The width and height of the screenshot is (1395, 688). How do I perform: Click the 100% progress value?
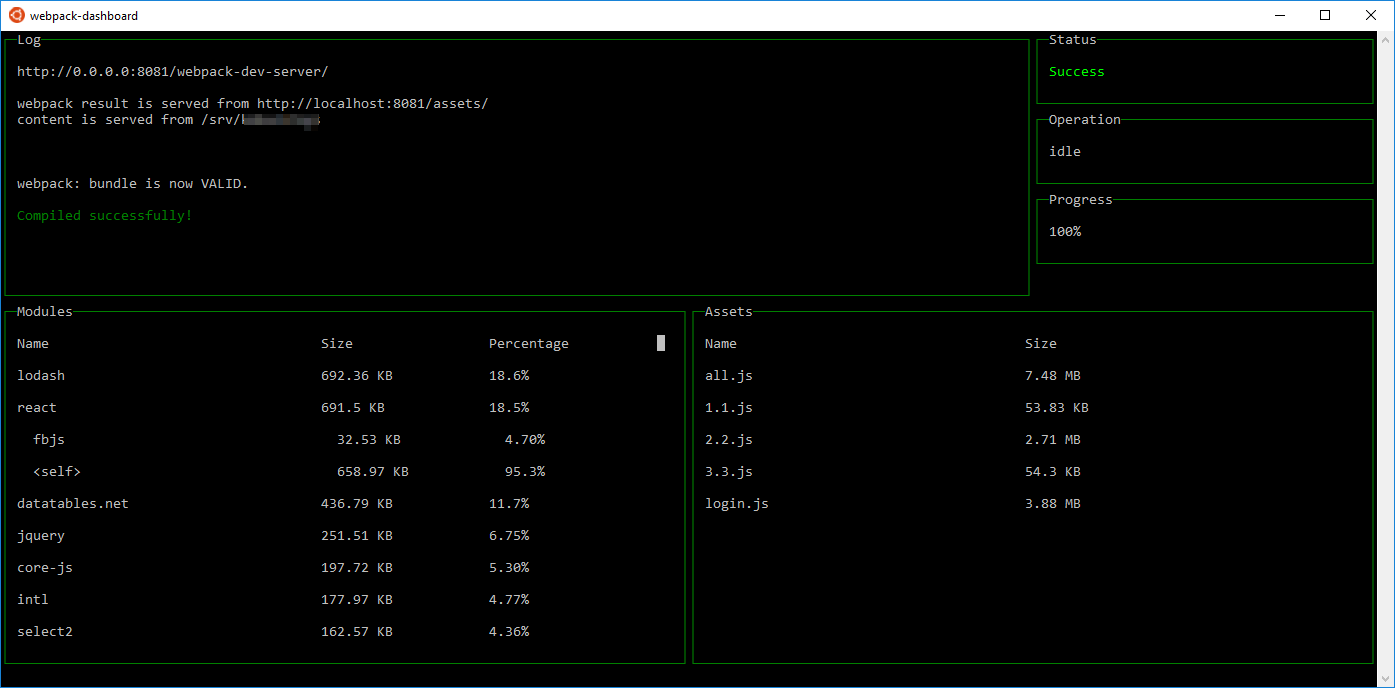pos(1065,232)
